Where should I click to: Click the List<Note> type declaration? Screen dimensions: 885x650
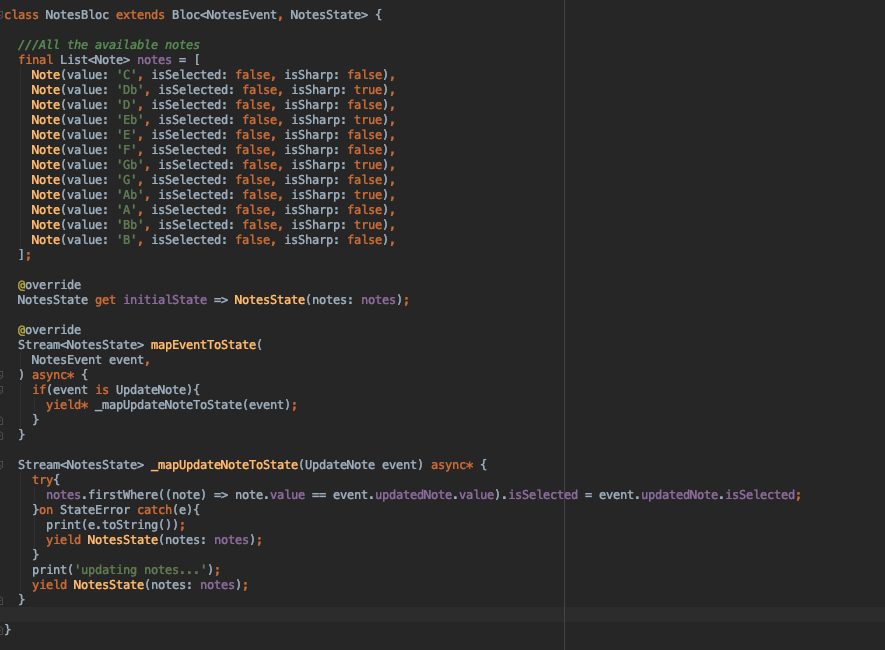(95, 60)
